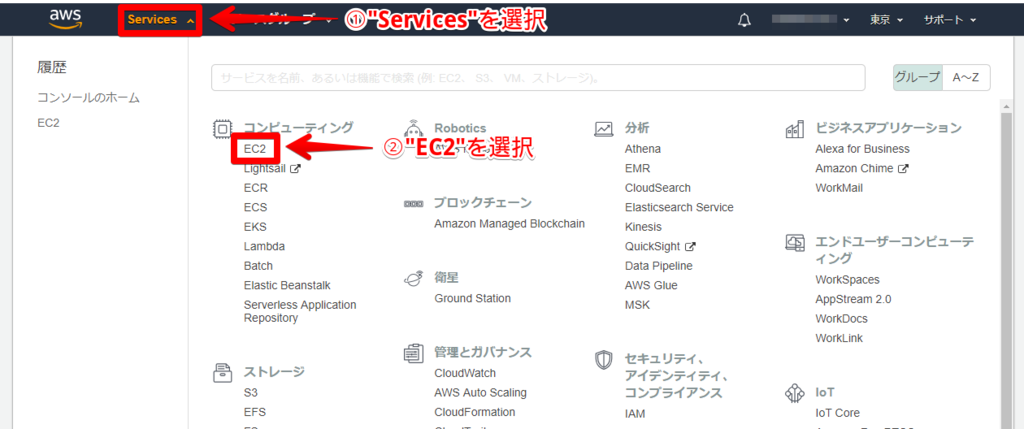Click the Robotics robot icon
Image resolution: width=1024 pixels, height=429 pixels.
point(413,129)
